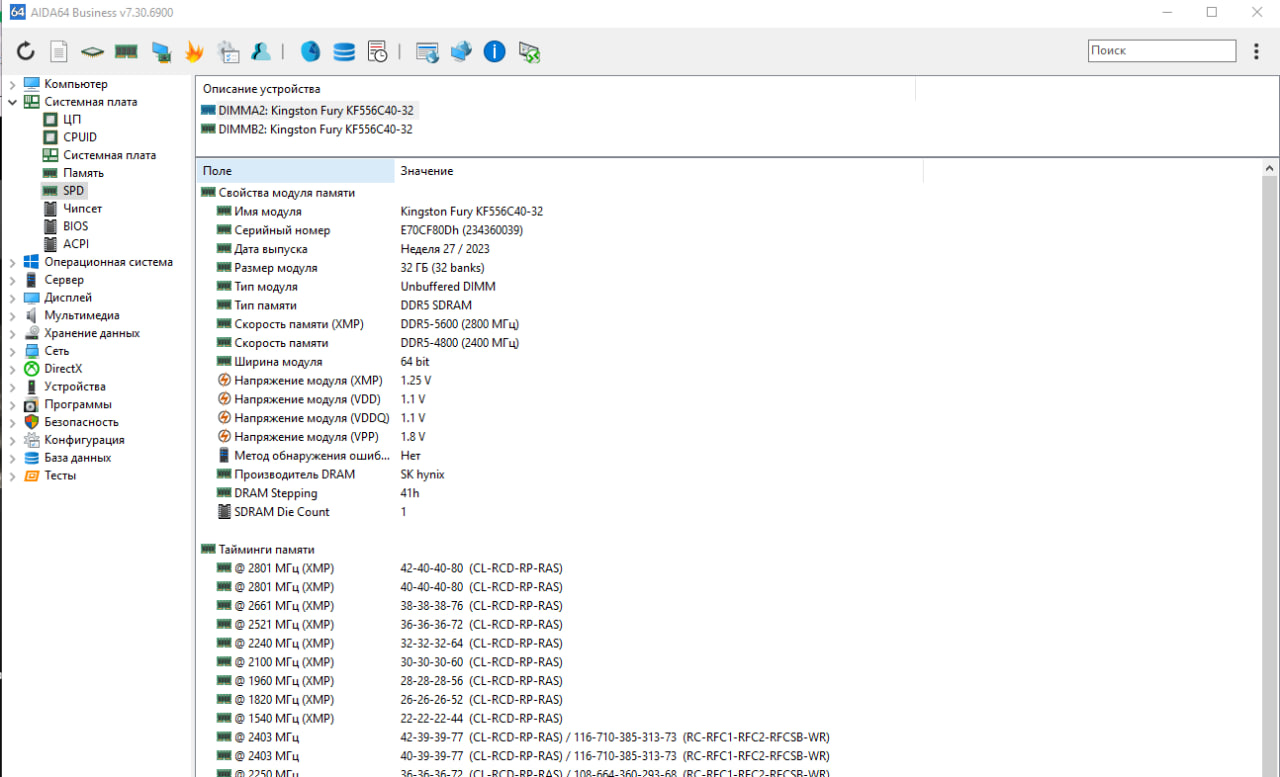This screenshot has width=1280, height=777.
Task: Click the blue user silhouette toolbar icon
Action: coord(261,51)
